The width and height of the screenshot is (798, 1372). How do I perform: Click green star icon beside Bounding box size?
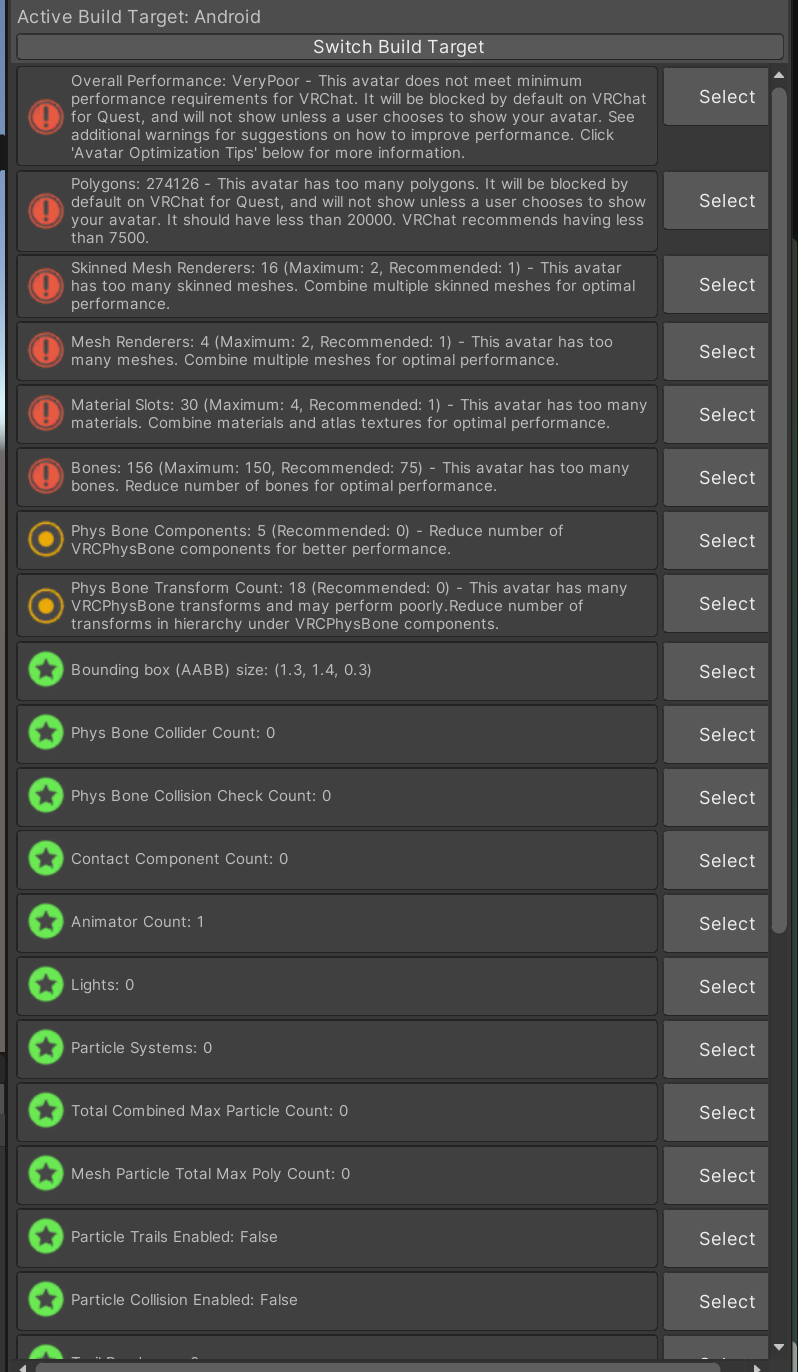click(45, 671)
